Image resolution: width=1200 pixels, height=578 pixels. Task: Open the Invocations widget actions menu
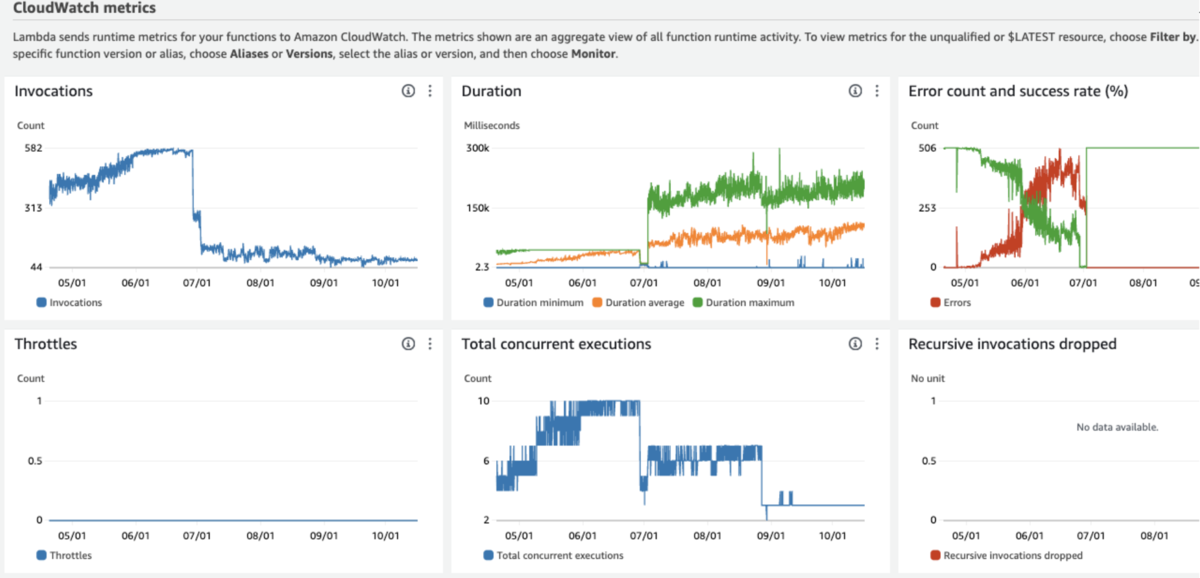(430, 91)
